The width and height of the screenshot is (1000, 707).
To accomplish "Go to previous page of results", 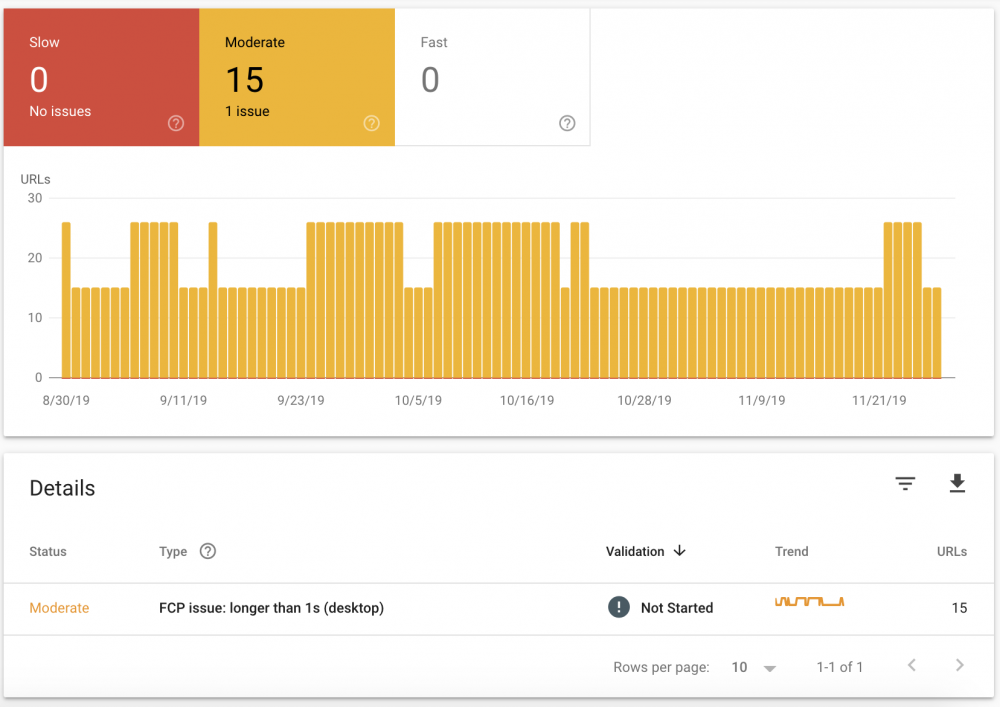I will (x=911, y=666).
